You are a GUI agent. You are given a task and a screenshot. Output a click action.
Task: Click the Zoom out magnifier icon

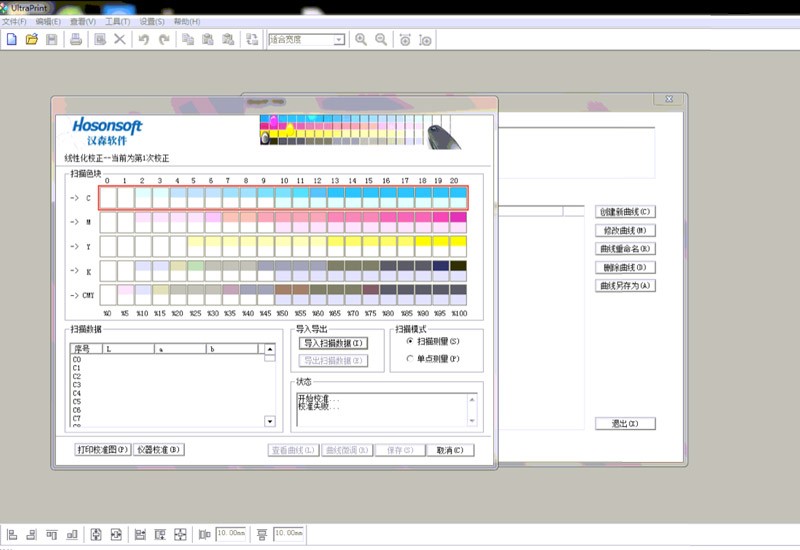(x=381, y=39)
